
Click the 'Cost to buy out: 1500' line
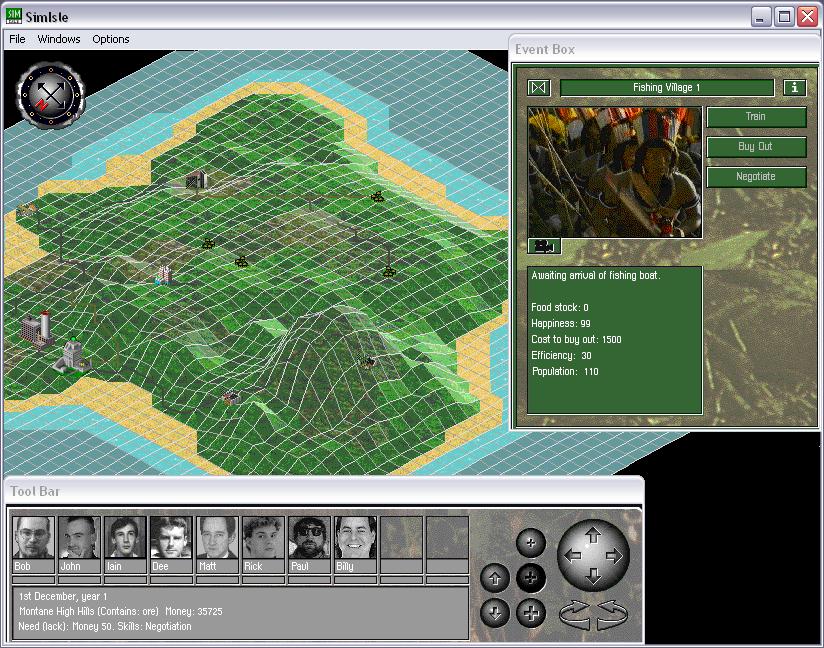click(576, 340)
